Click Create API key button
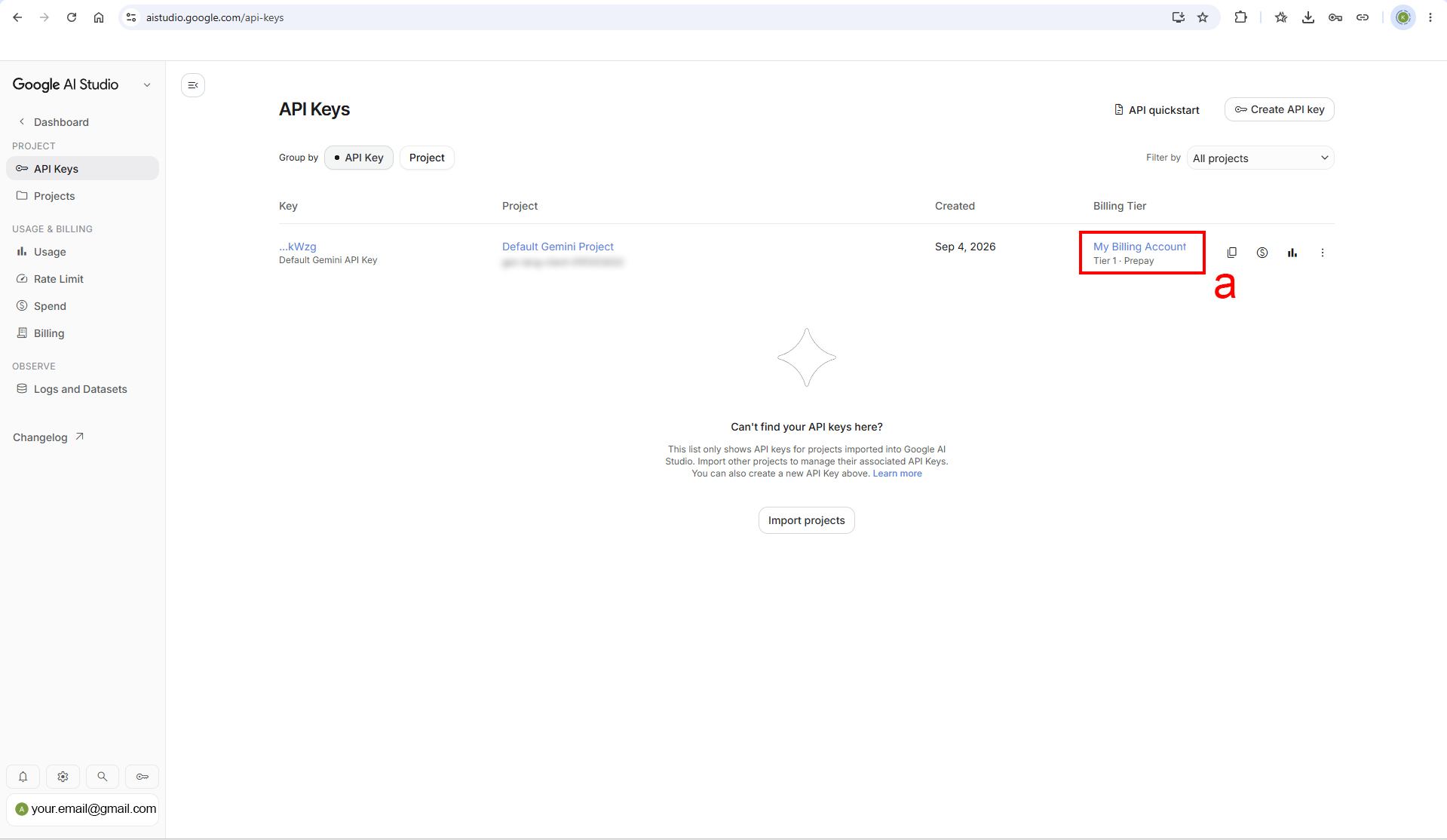 [x=1279, y=109]
